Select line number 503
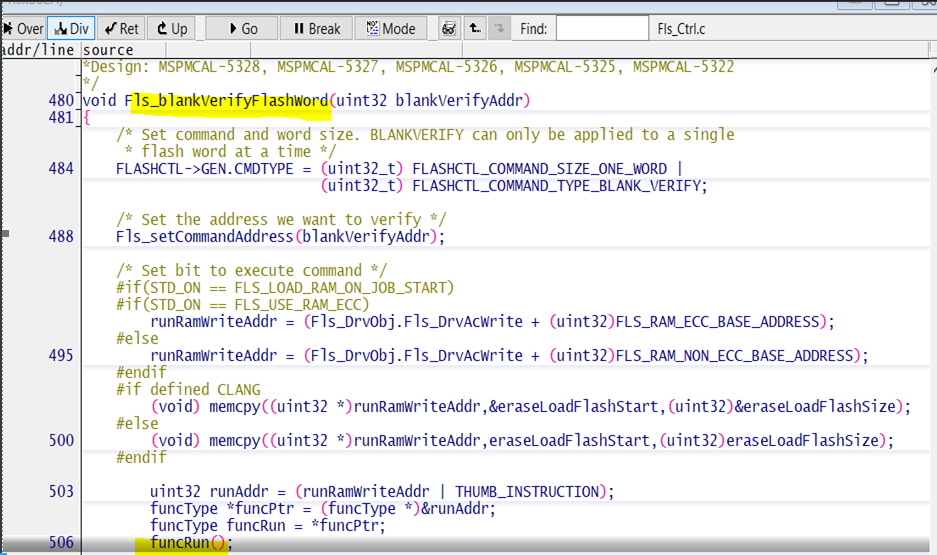Viewport: 937px width, 555px height. tap(61, 491)
